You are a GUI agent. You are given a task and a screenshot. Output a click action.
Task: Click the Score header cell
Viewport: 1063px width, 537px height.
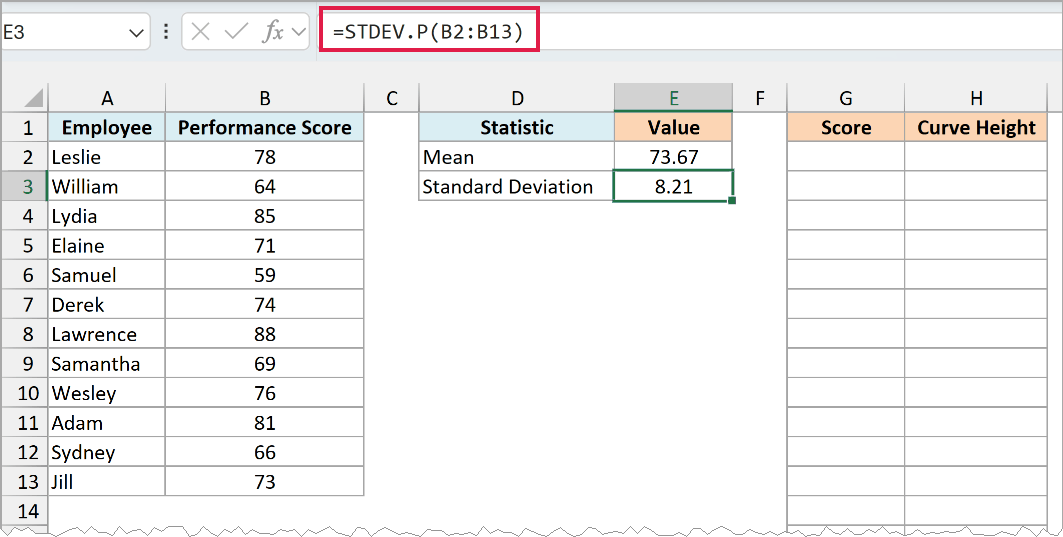pyautogui.click(x=845, y=127)
